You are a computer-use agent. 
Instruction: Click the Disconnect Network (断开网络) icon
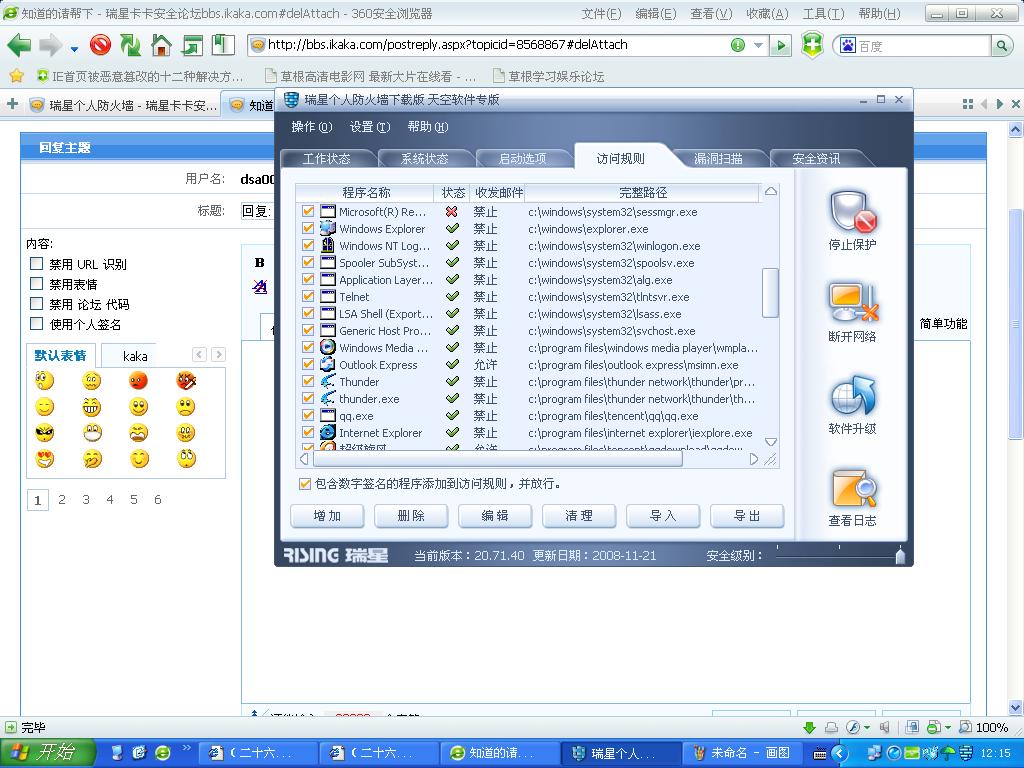[x=852, y=302]
